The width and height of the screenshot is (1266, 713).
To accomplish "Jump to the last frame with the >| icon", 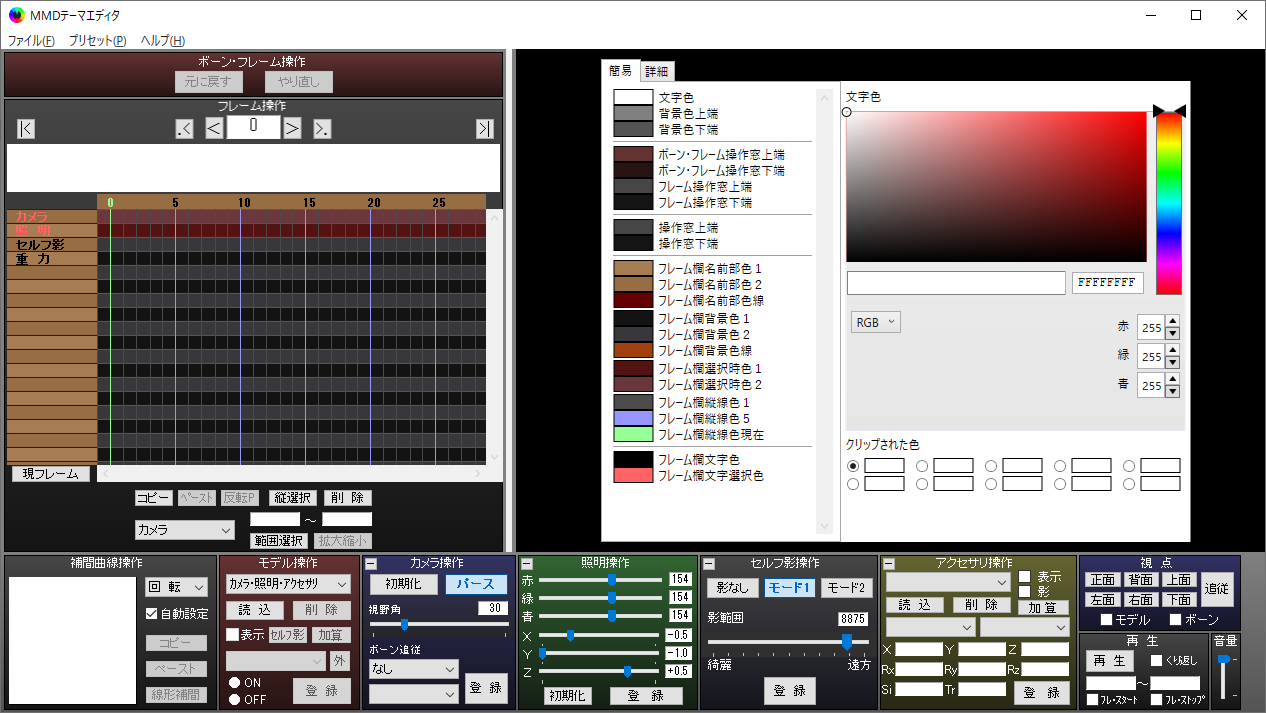I will click(x=484, y=127).
